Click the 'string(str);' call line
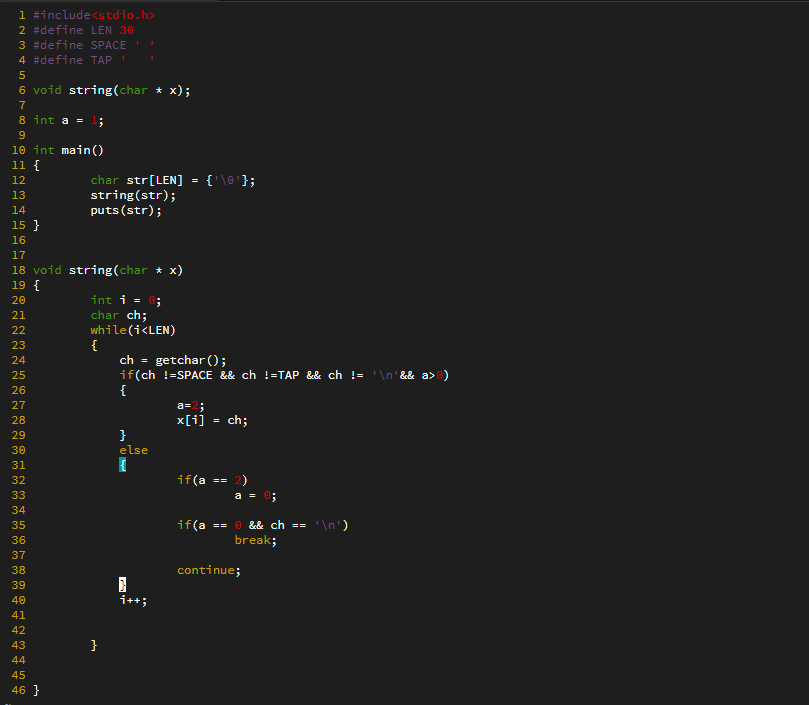809x705 pixels. (133, 195)
